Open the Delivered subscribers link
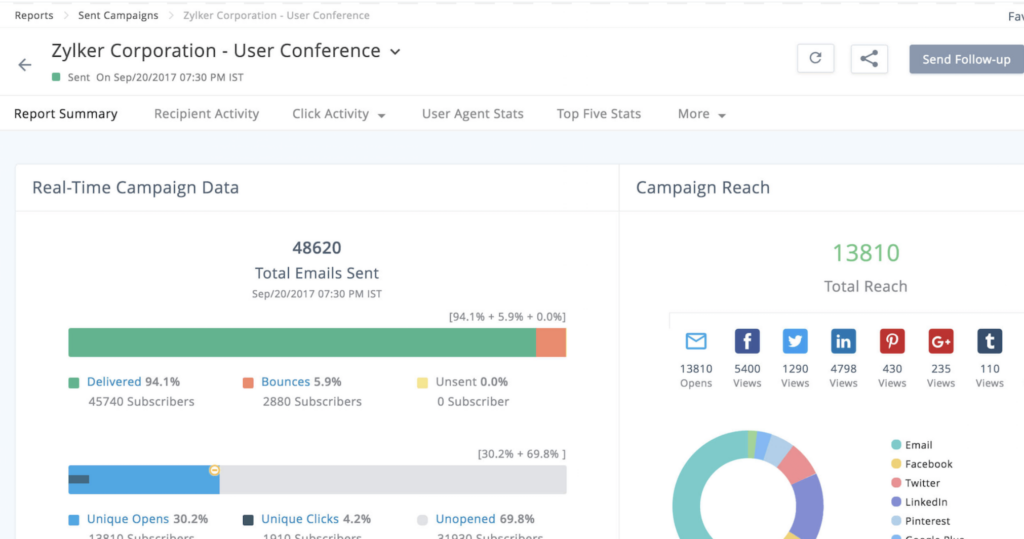1024x539 pixels. [114, 382]
